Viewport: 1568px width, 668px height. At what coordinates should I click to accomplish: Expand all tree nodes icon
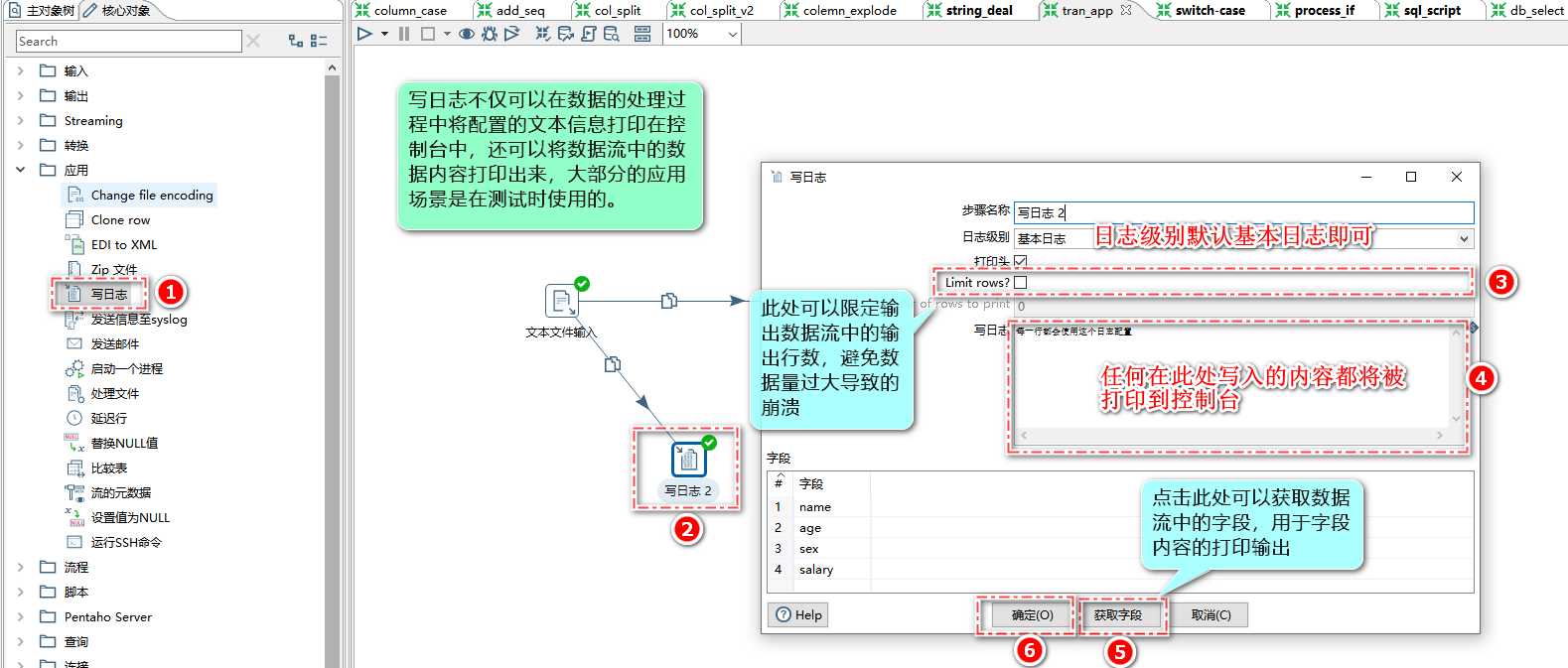[296, 41]
